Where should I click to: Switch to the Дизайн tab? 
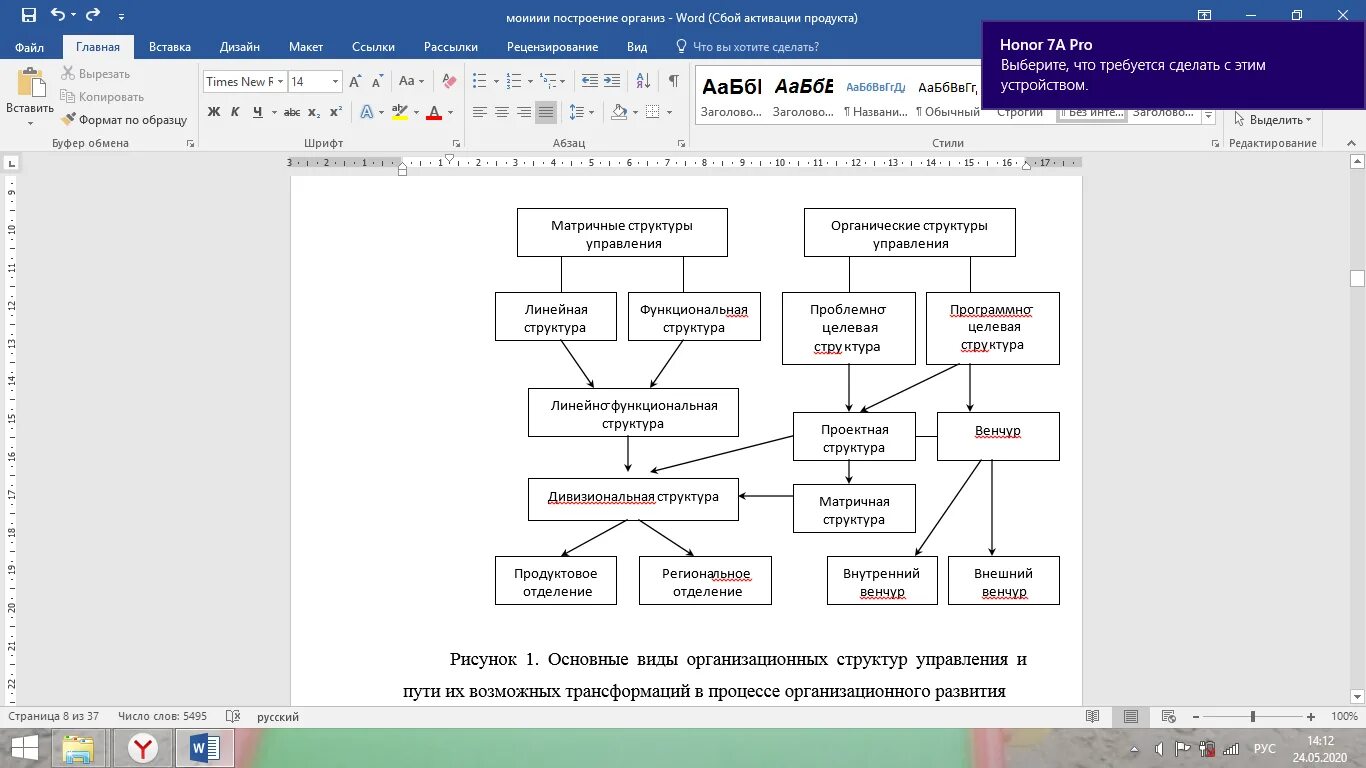[240, 47]
